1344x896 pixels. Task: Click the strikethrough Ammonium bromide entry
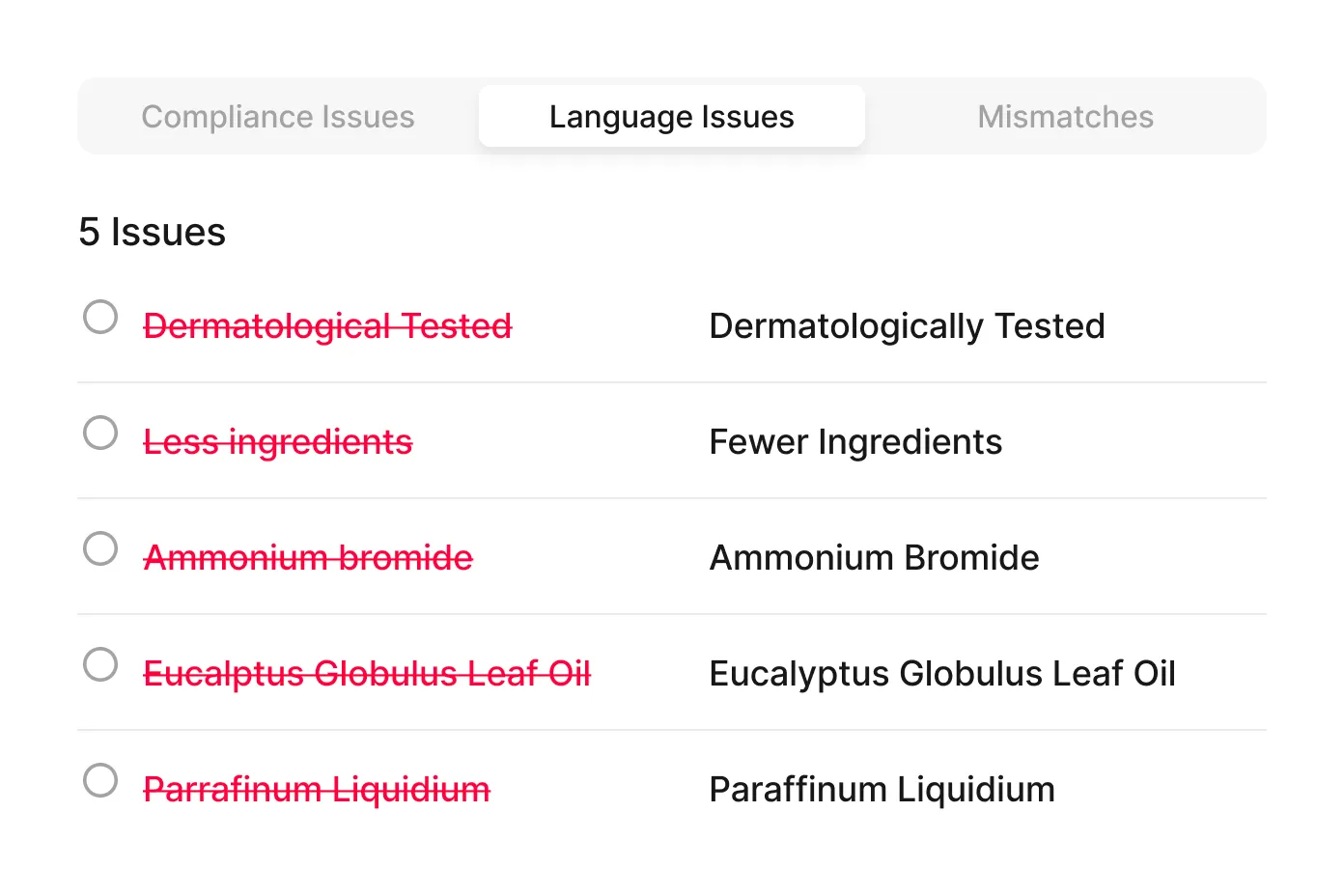coord(308,557)
